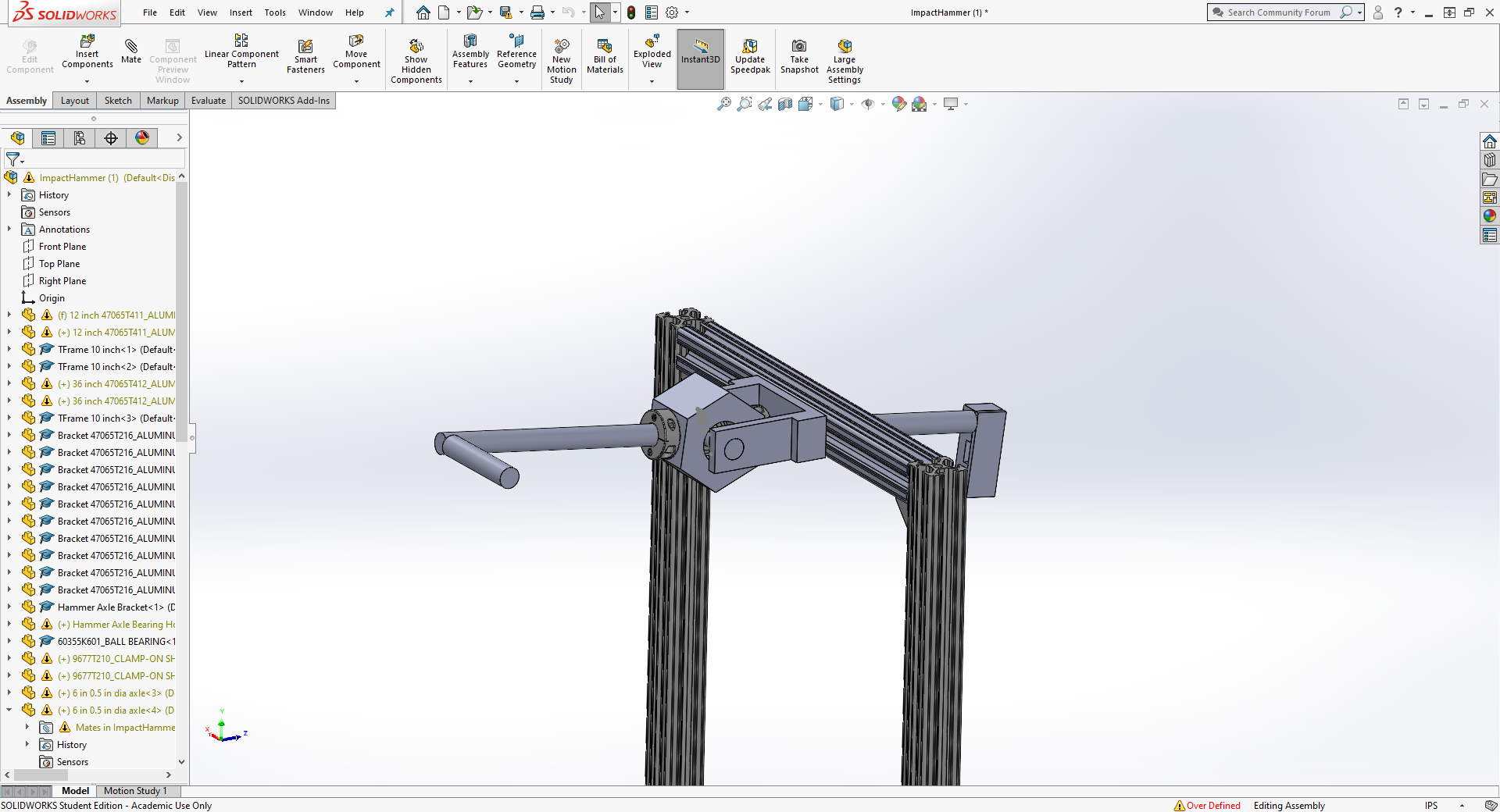The image size is (1500, 812).
Task: Open Assembly Features tool
Action: click(470, 52)
